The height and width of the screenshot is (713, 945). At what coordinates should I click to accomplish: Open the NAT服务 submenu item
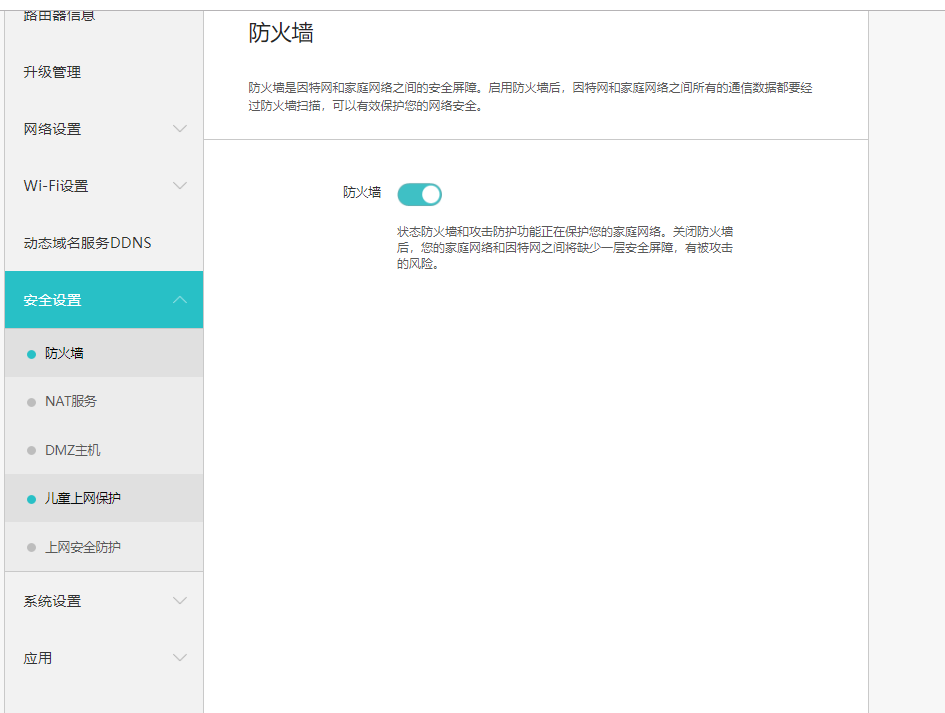pyautogui.click(x=71, y=401)
